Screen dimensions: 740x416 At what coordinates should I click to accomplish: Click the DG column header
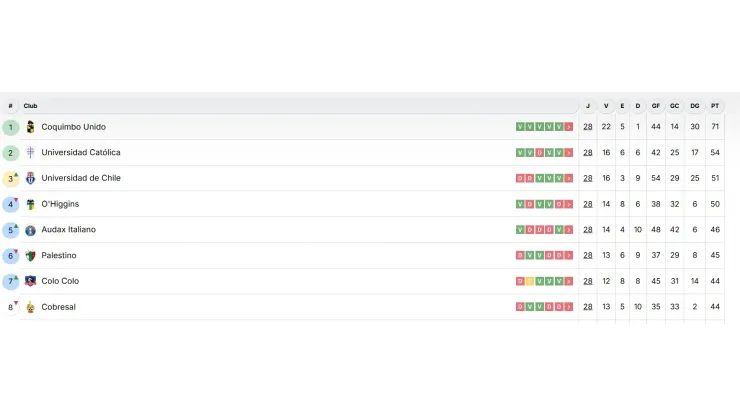tap(694, 106)
